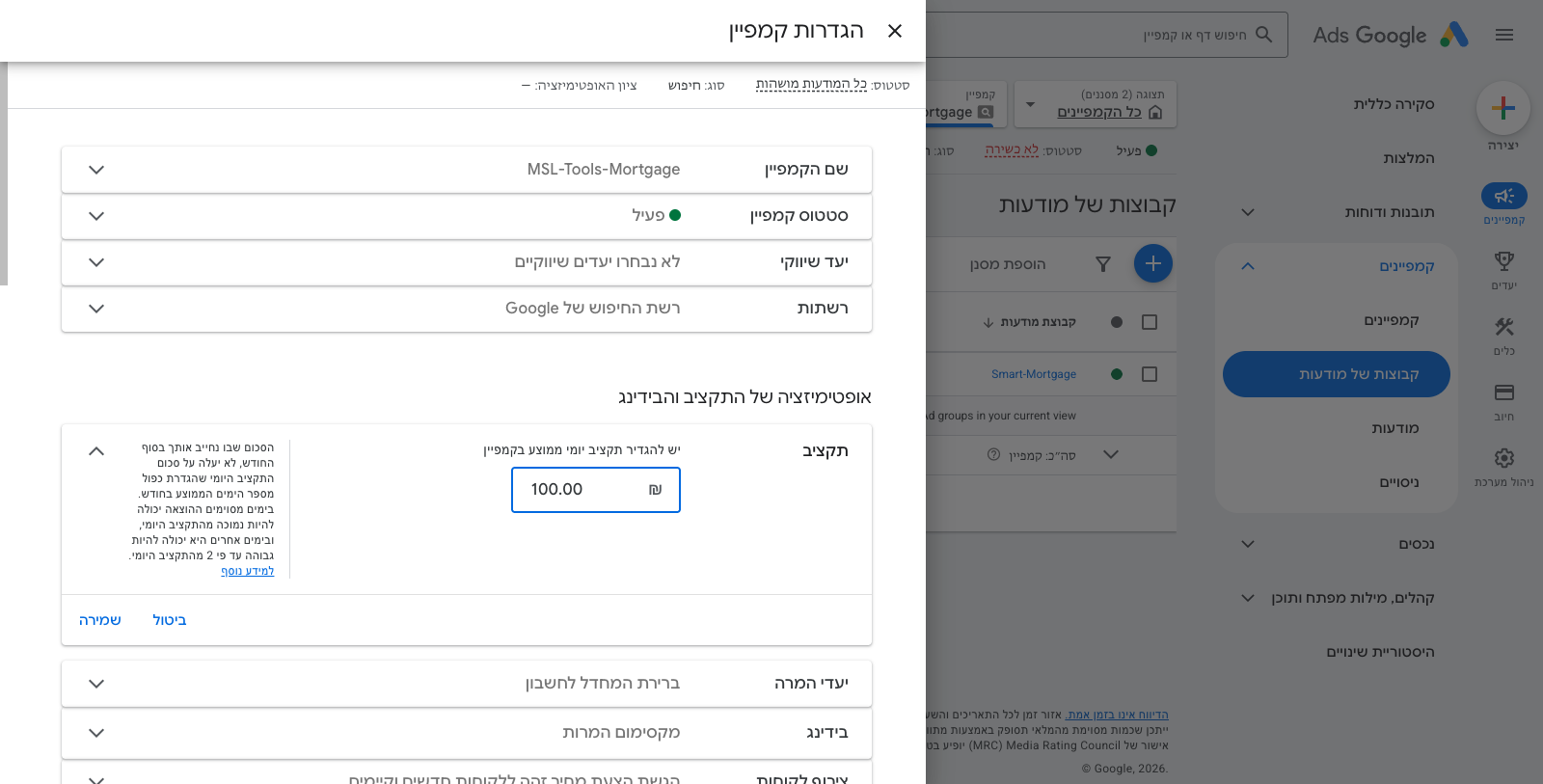Click the shekel currency symbol in budget field
1543x784 pixels.
656,490
